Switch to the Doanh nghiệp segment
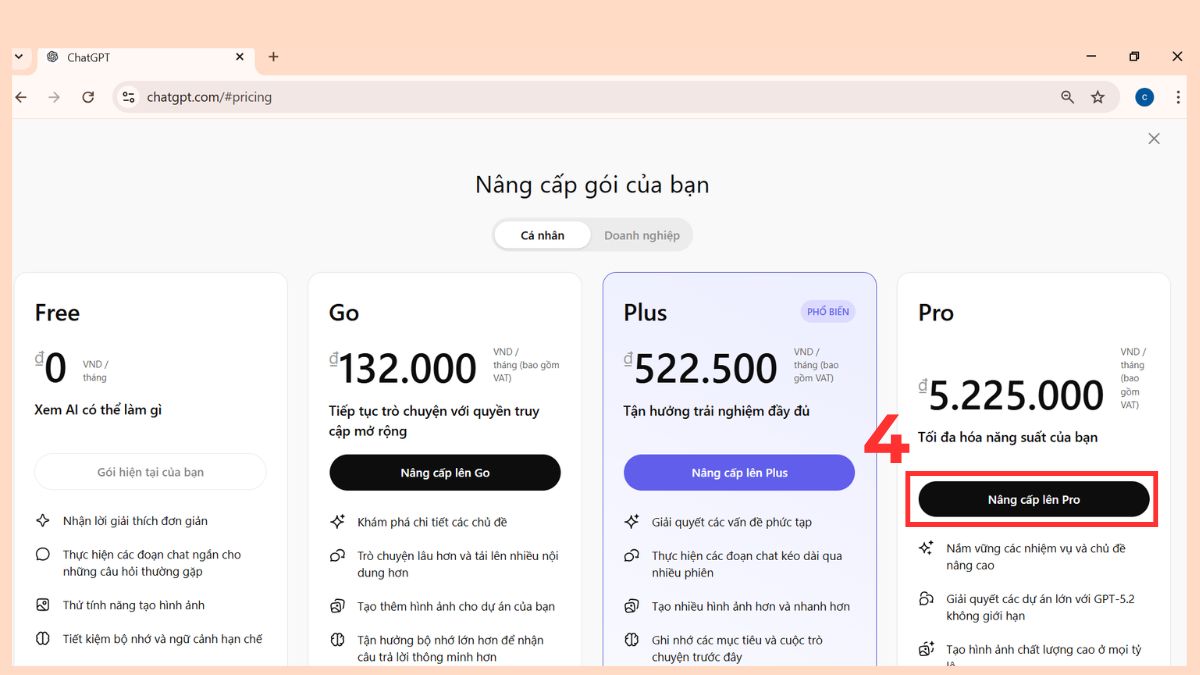1200x675 pixels. (x=641, y=235)
